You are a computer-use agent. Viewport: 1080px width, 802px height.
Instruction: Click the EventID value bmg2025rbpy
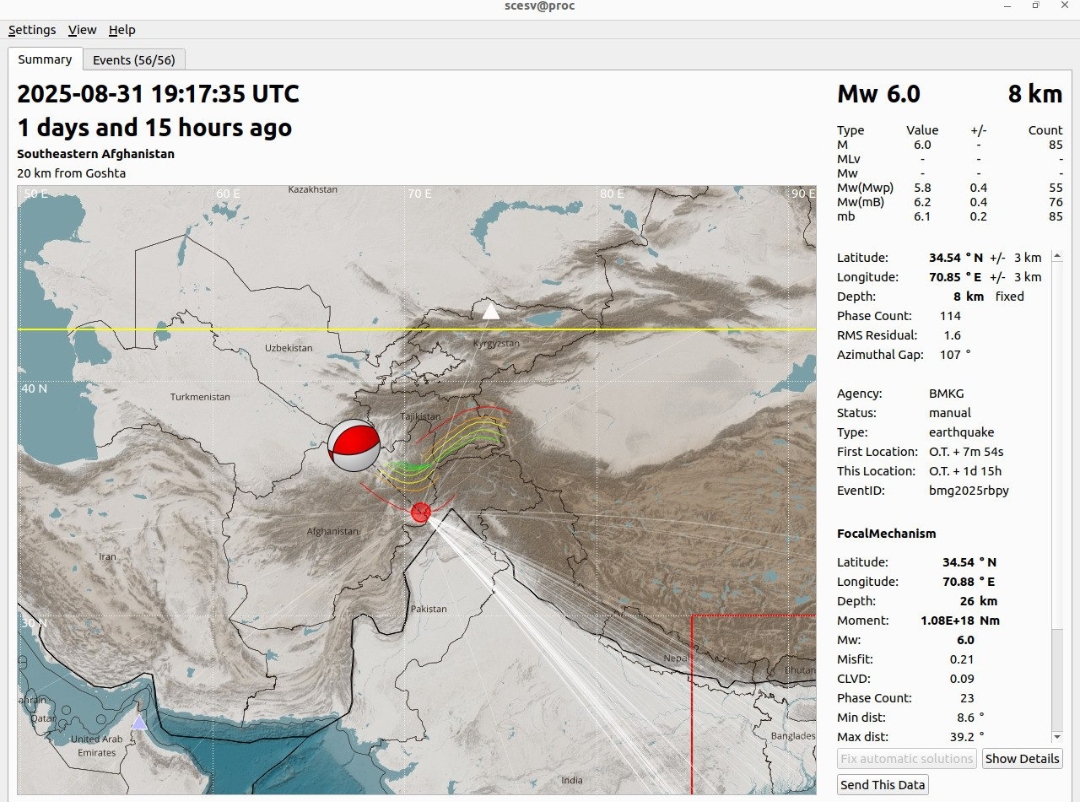pos(968,491)
